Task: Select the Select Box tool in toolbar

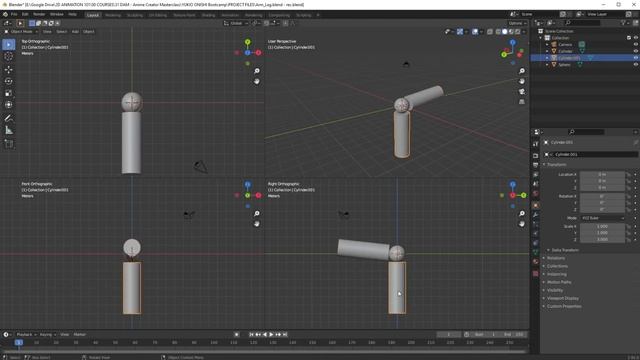Action: point(9,44)
